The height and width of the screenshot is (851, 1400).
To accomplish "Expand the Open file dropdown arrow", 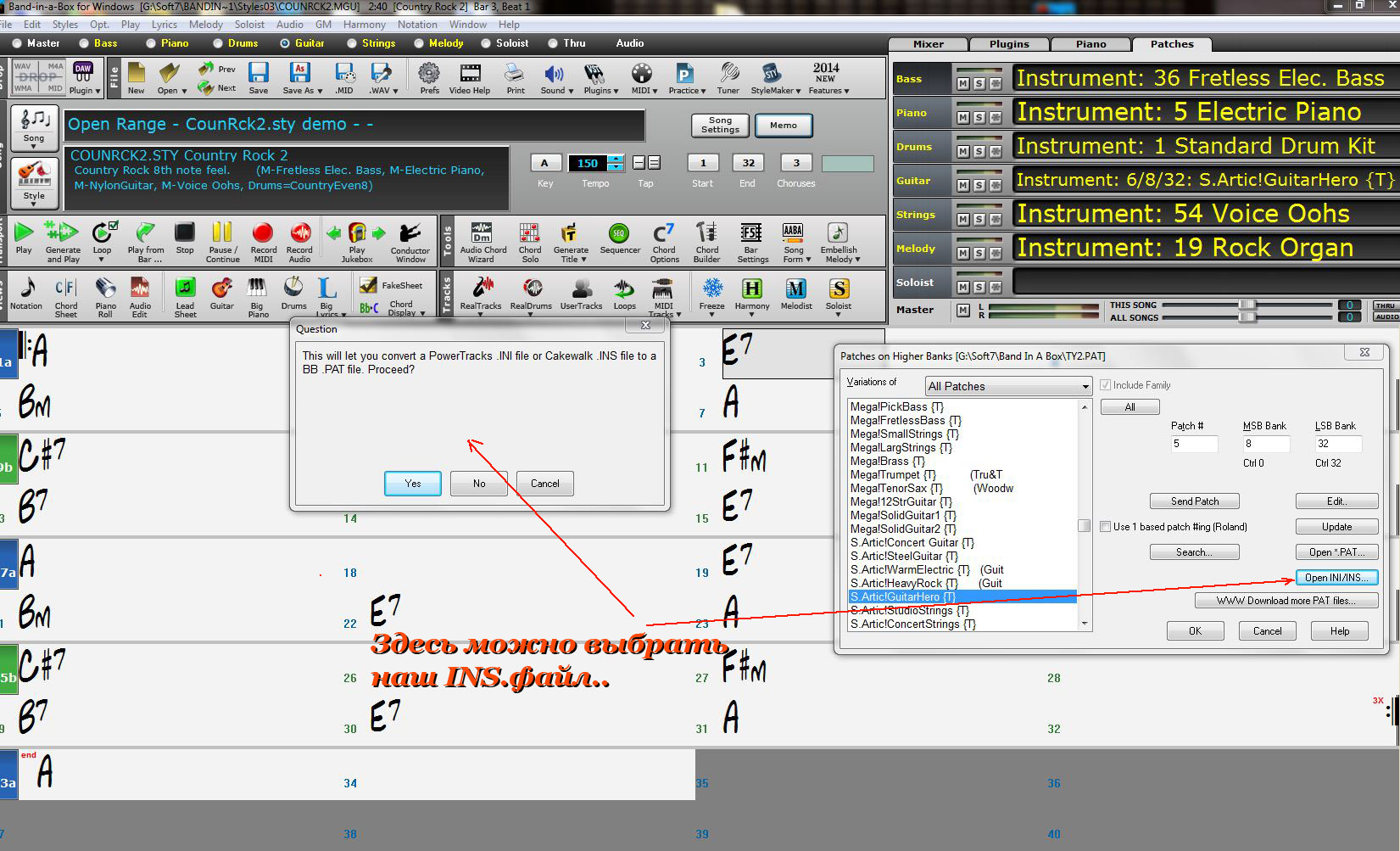I will [x=184, y=91].
